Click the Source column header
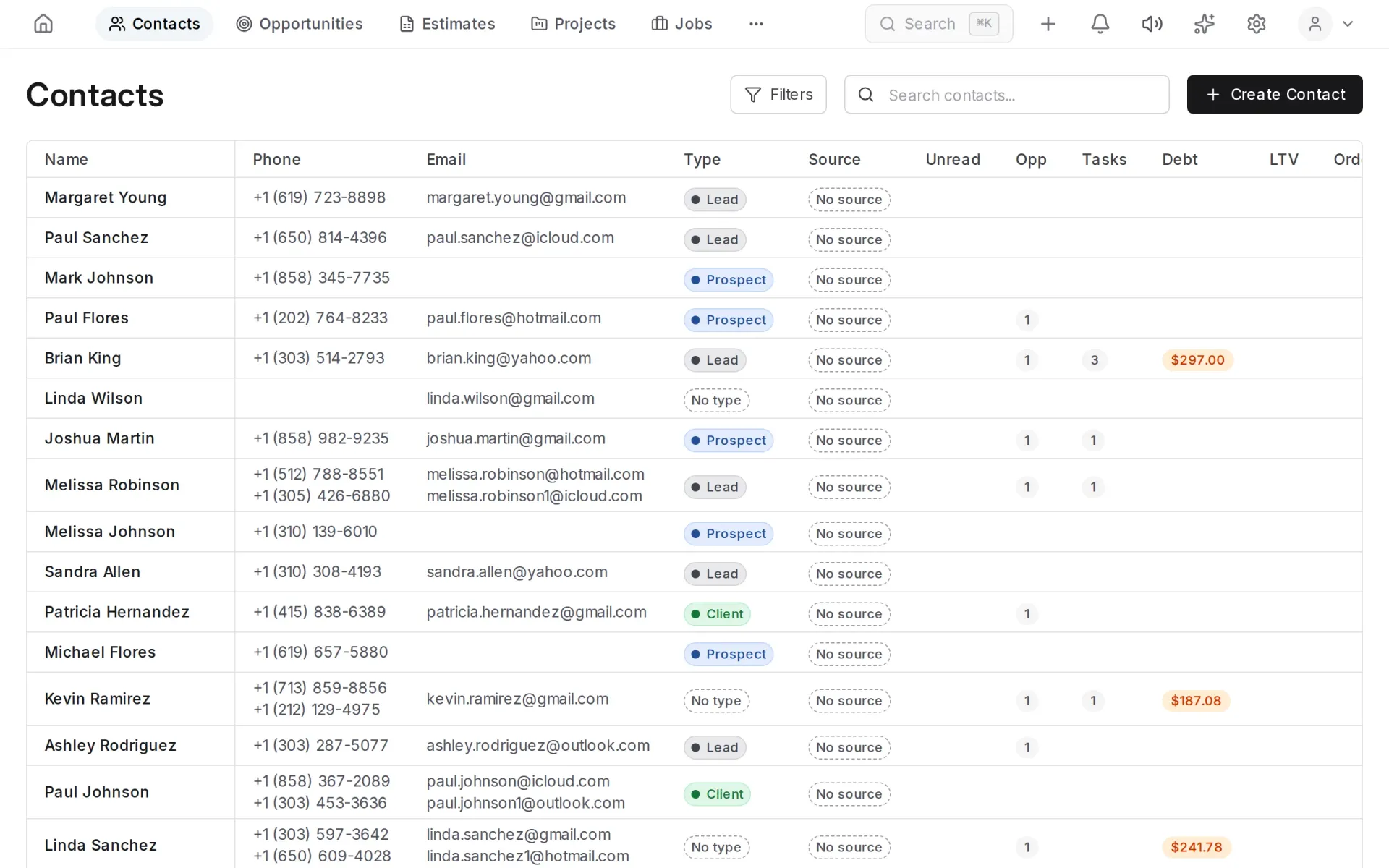The width and height of the screenshot is (1389, 868). click(x=834, y=159)
